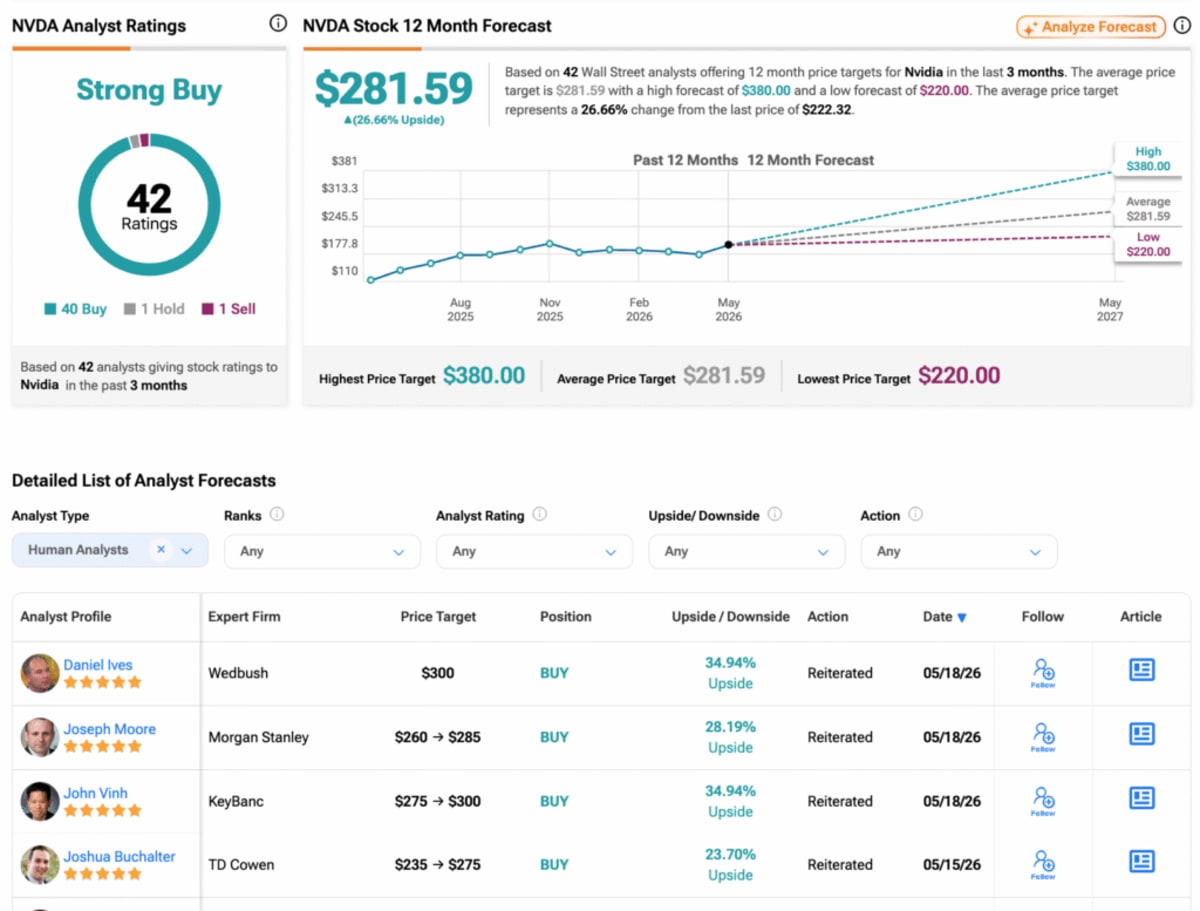The image size is (1200, 911).
Task: Click the Average $281.59 chart label
Action: (1148, 209)
